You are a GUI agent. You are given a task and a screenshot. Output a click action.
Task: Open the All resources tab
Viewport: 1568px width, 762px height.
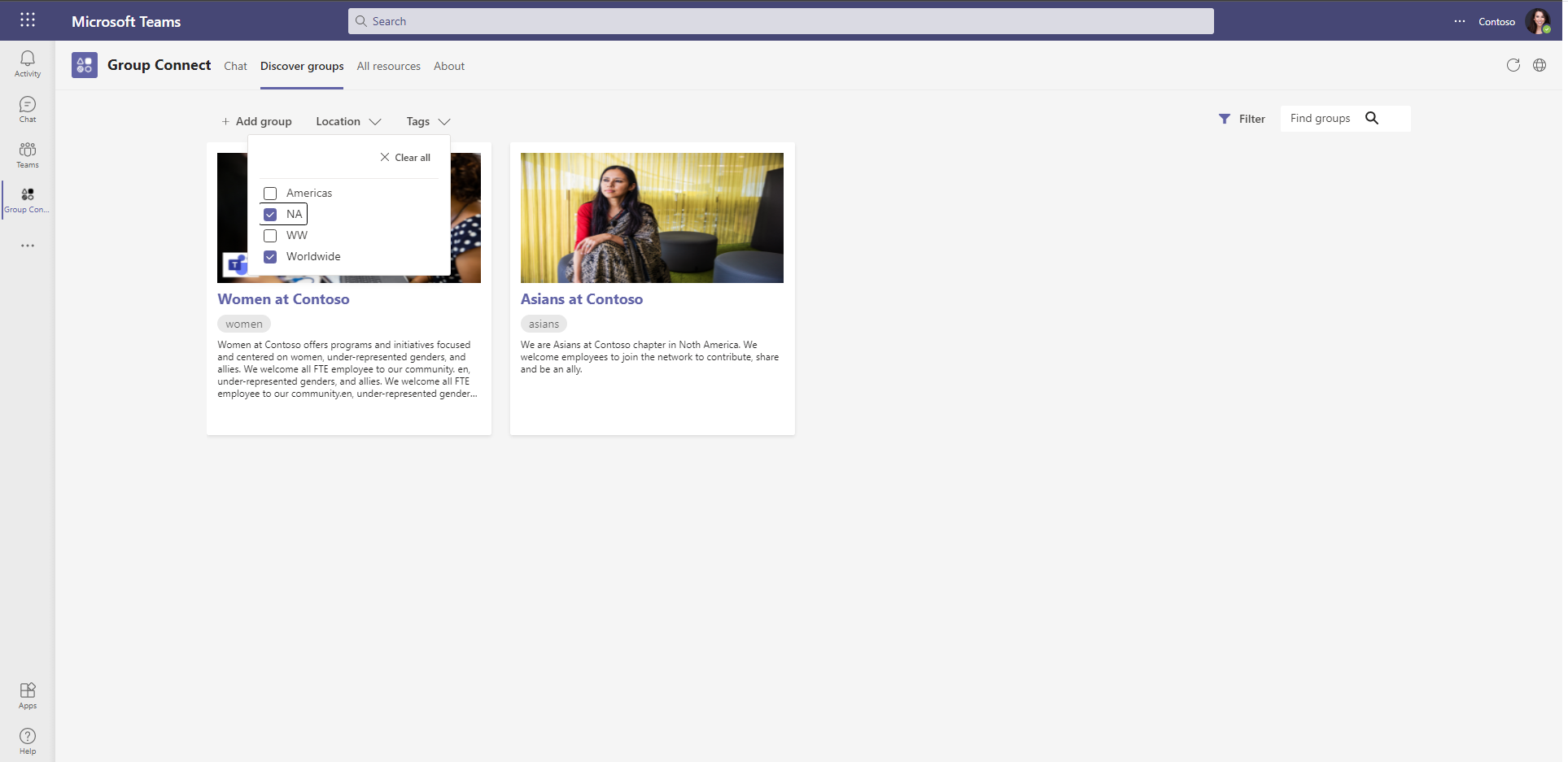(389, 66)
